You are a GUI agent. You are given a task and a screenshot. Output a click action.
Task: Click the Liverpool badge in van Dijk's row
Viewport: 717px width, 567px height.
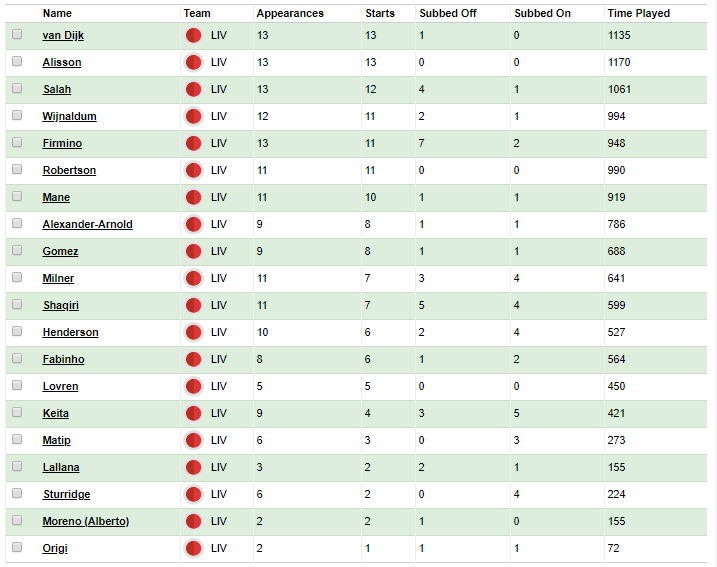(193, 35)
